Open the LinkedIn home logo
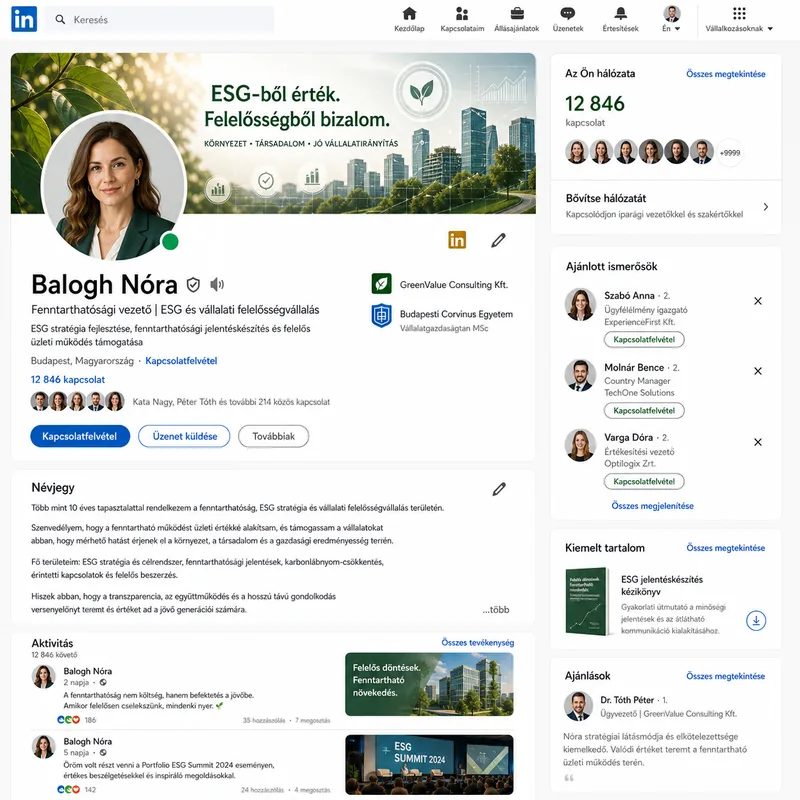Viewport: 800px width, 800px height. point(24,19)
